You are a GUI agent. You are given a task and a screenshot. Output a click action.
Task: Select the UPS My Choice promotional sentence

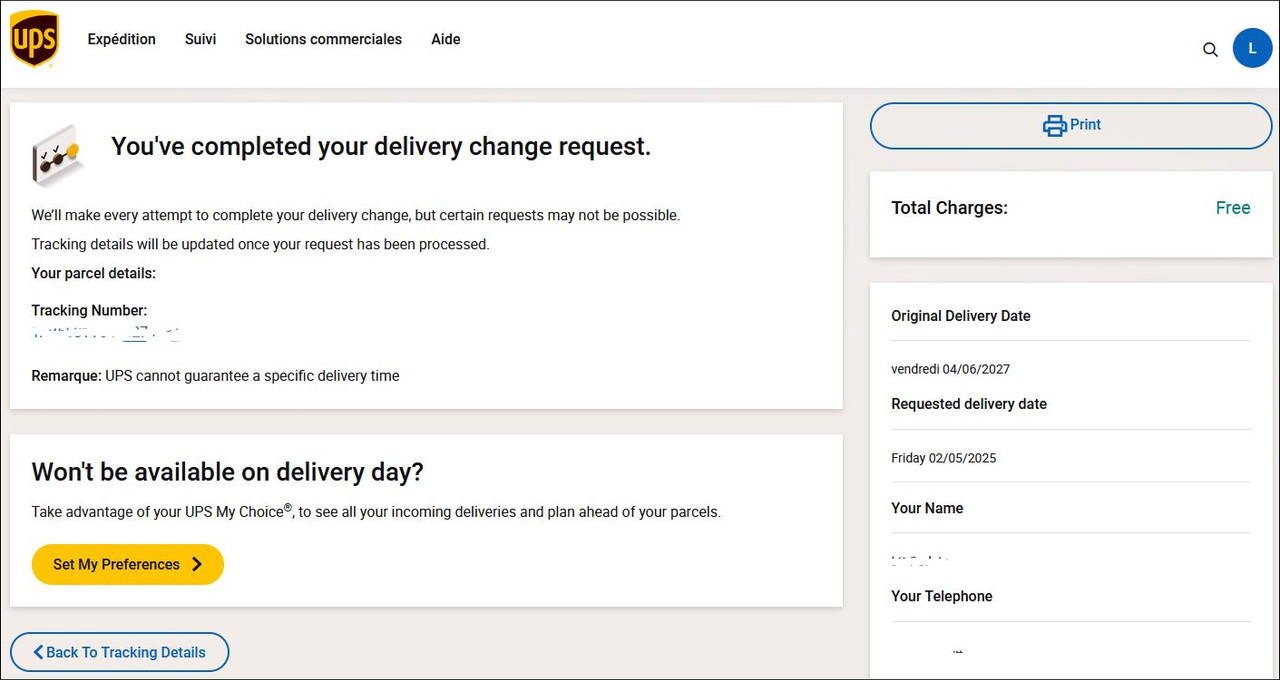point(376,511)
